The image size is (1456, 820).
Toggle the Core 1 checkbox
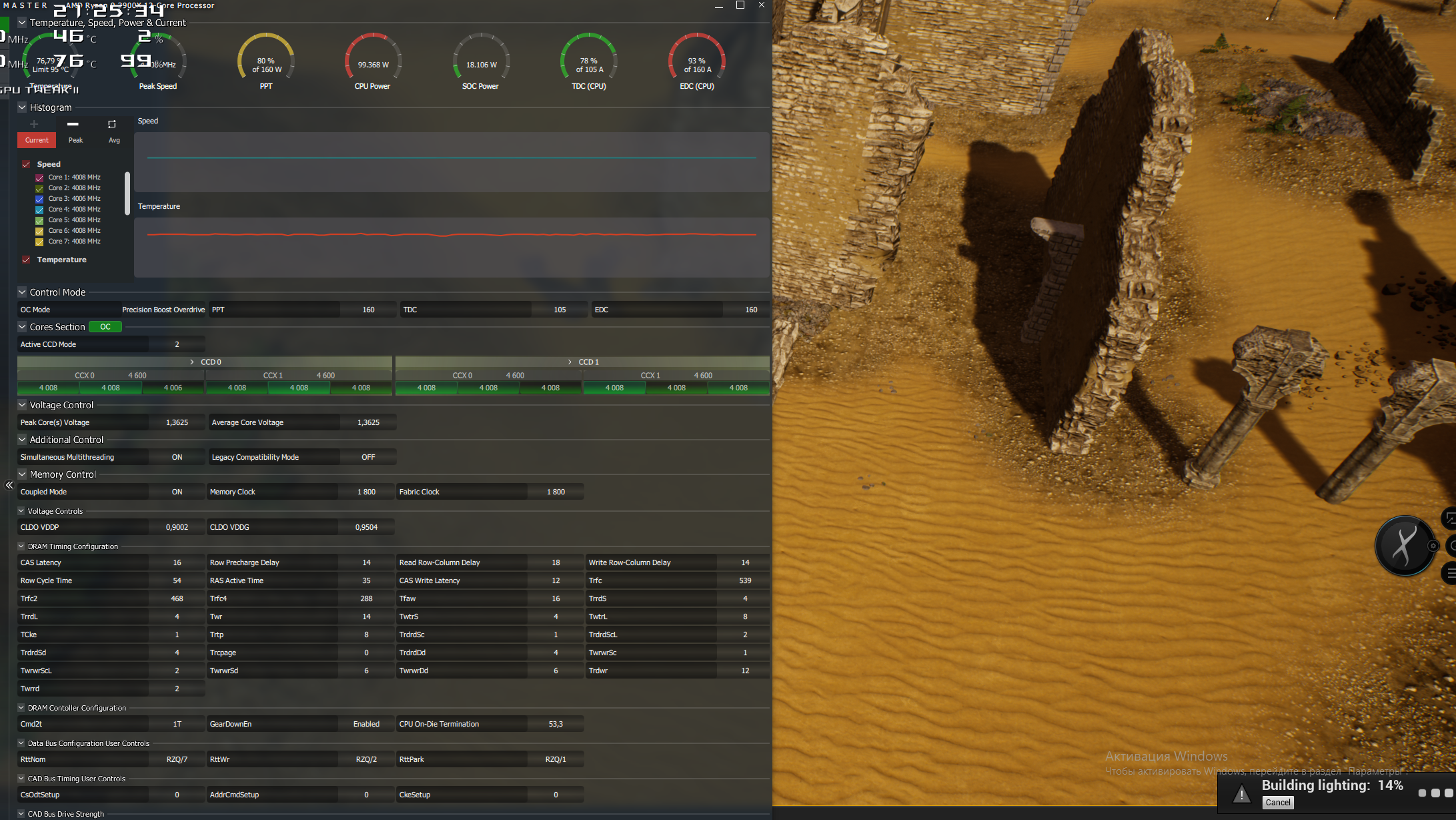click(x=39, y=177)
